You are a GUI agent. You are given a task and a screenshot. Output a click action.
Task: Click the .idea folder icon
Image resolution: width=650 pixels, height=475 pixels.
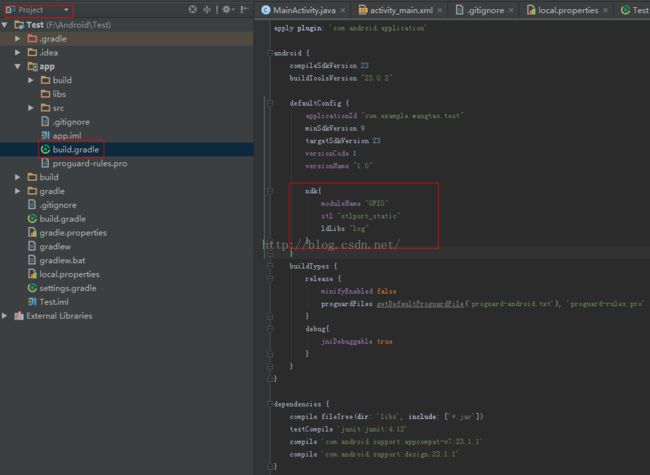pyautogui.click(x=32, y=52)
